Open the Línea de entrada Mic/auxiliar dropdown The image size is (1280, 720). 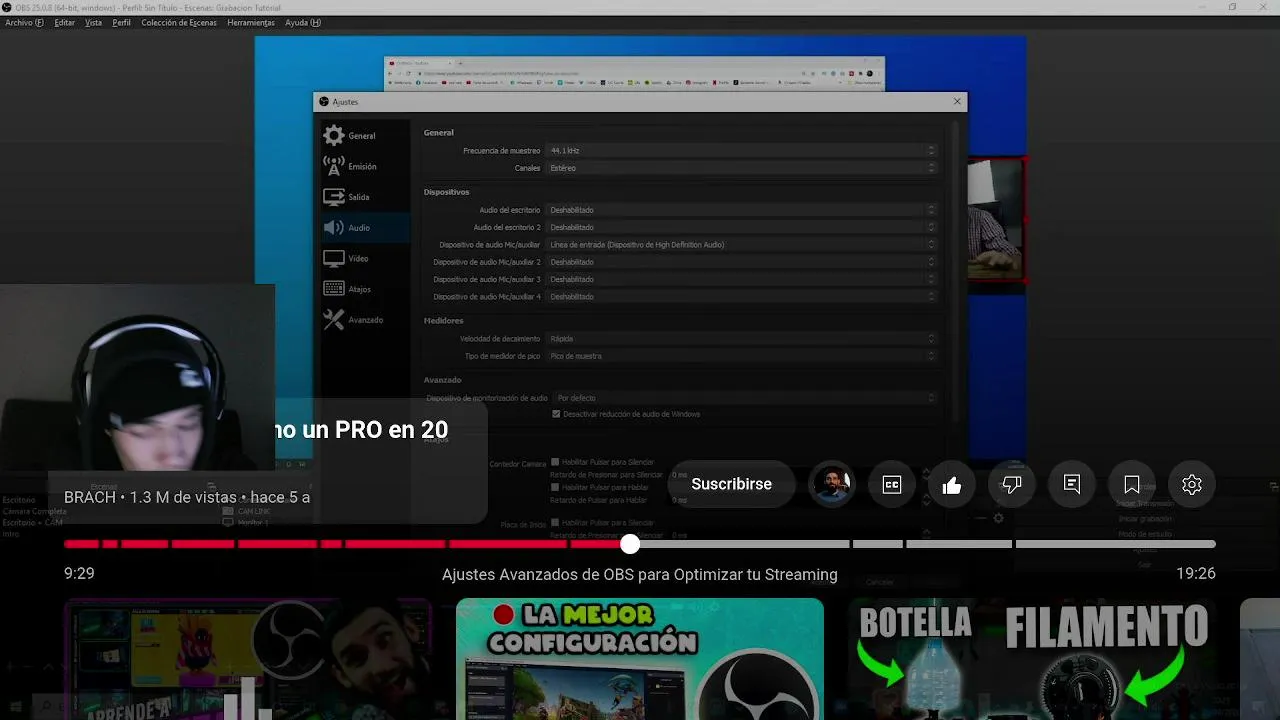pos(741,245)
